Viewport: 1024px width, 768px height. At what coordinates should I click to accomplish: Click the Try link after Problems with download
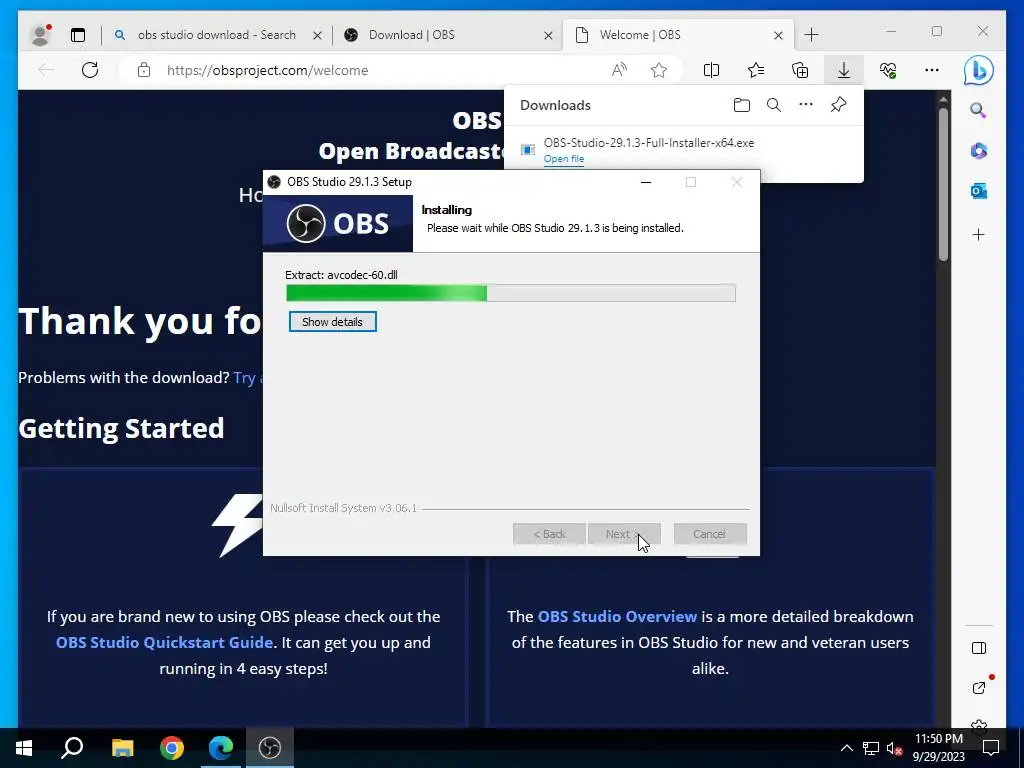tap(248, 377)
